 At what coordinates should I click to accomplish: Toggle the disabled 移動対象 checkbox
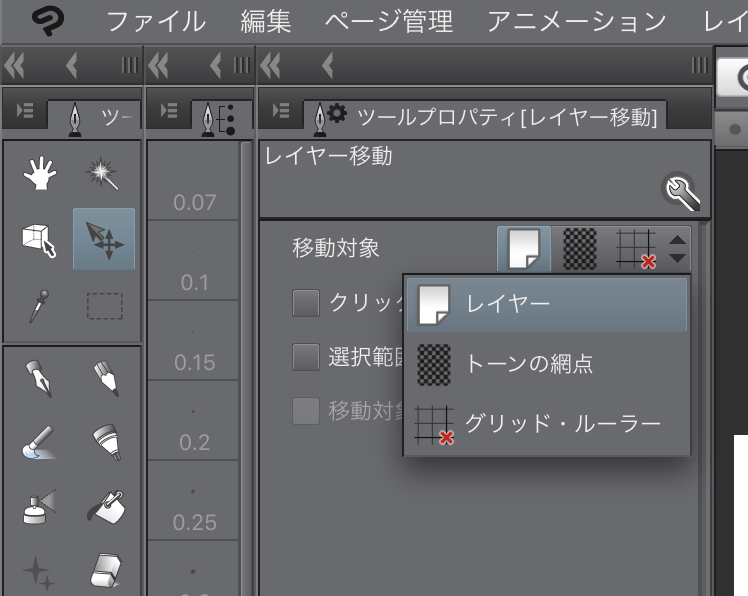[x=306, y=410]
